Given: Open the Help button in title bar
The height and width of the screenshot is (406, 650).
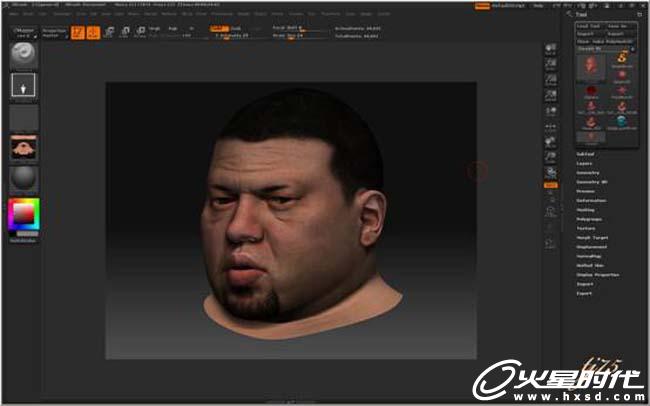Looking at the screenshot, I should pyautogui.click(x=538, y=6).
